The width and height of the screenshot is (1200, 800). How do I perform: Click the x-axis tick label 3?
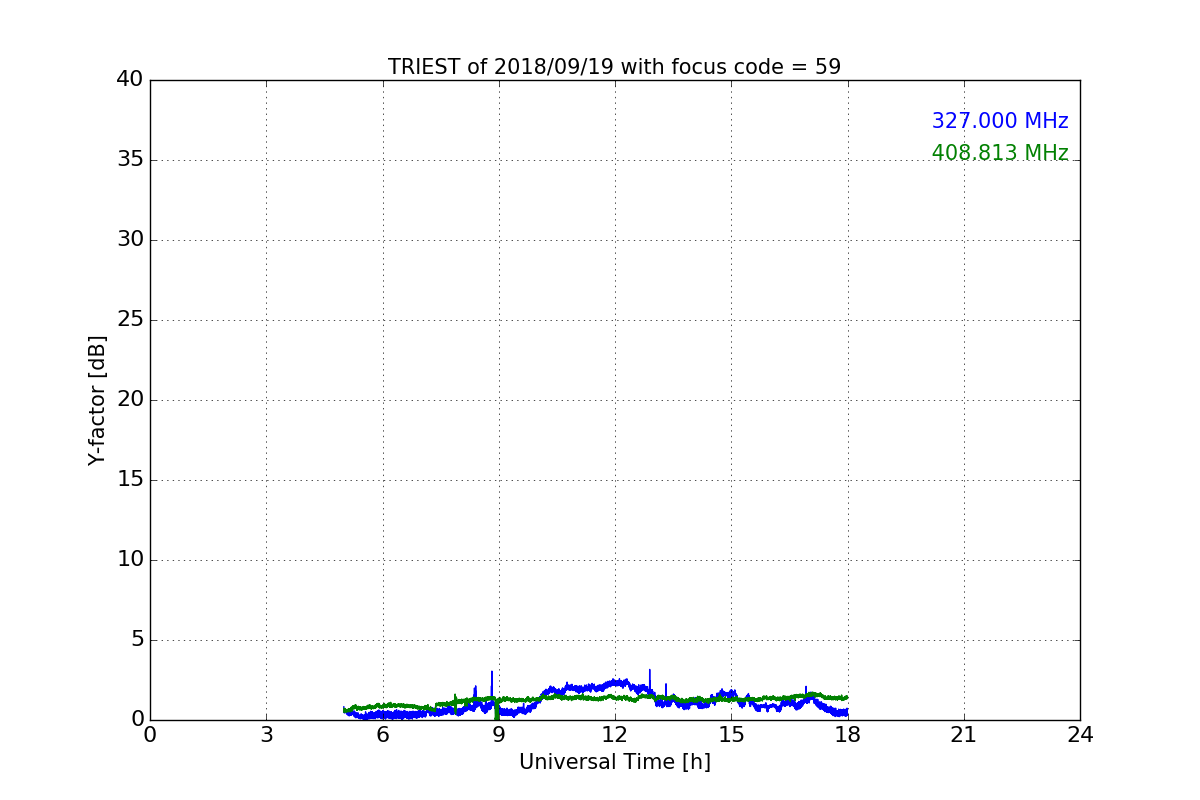tap(266, 735)
